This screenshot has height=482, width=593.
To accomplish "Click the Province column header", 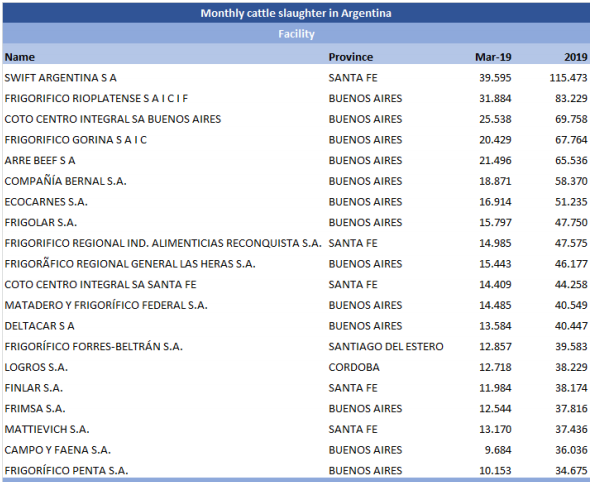I will 351,57.
